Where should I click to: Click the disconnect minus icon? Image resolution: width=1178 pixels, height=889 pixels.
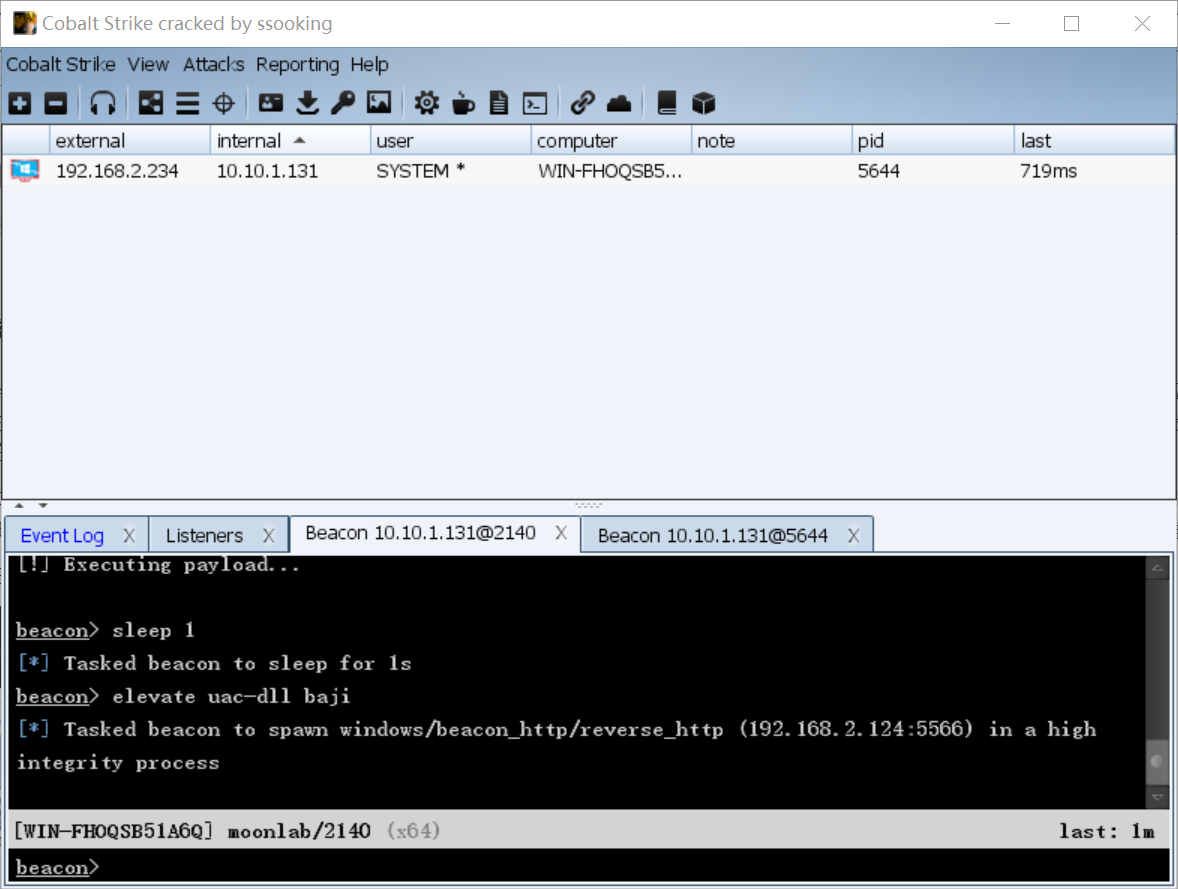pyautogui.click(x=56, y=103)
